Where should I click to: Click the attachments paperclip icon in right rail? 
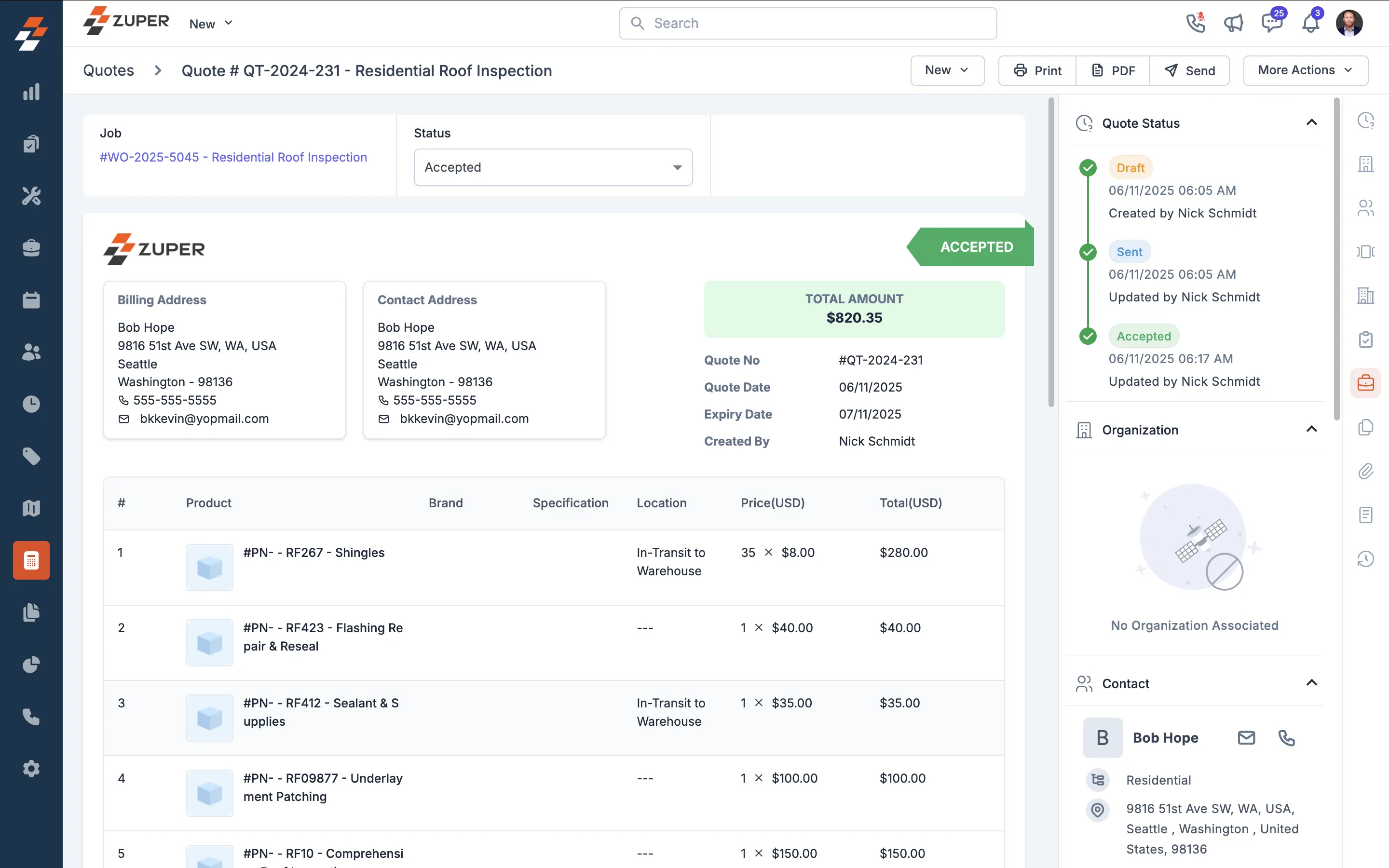[1365, 471]
